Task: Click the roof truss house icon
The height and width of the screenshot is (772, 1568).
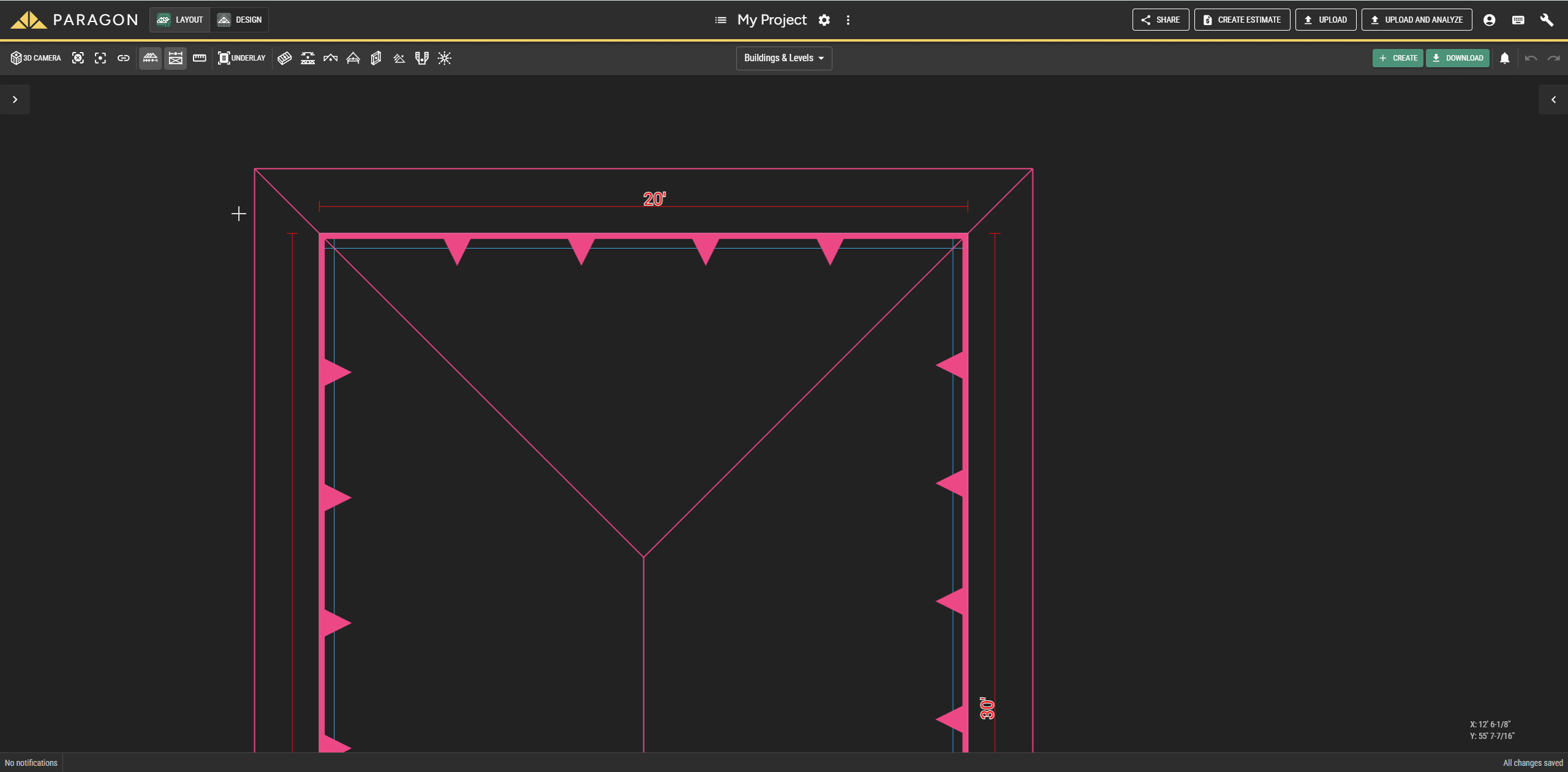Action: (353, 58)
